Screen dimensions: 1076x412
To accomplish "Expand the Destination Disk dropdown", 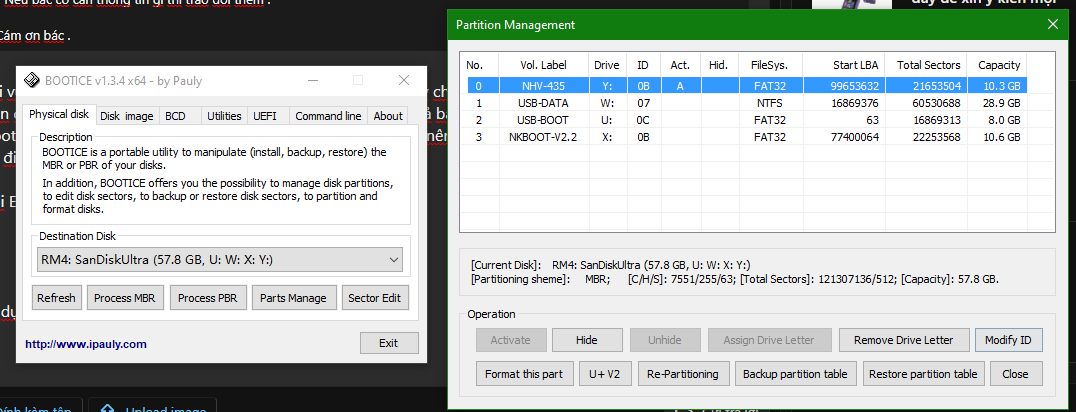I will click(x=220, y=260).
